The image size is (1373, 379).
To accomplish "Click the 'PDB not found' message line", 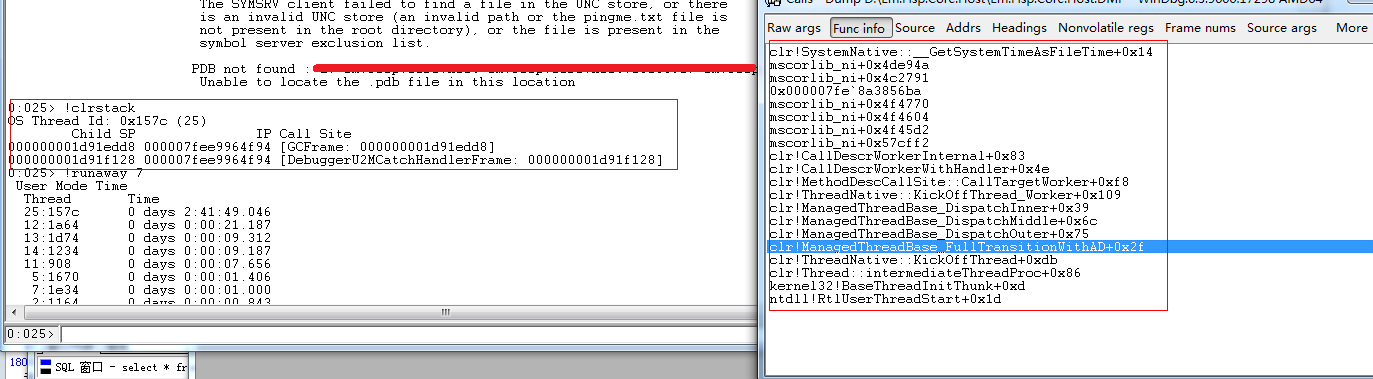I will click(x=472, y=69).
